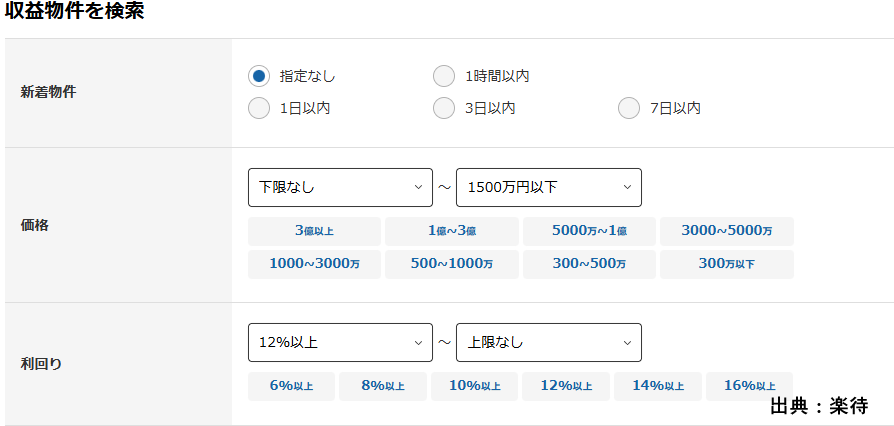Open the 12%以上 yield minimum dropdown
Screen dimensions: 894x426
(x=340, y=342)
